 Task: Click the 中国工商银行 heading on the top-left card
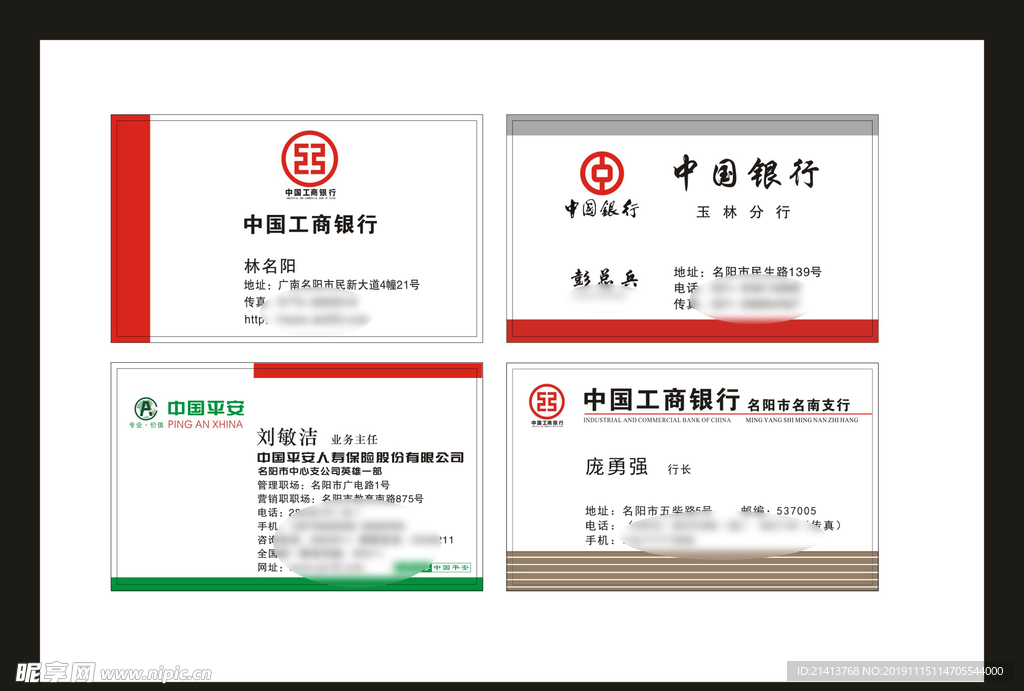point(310,224)
